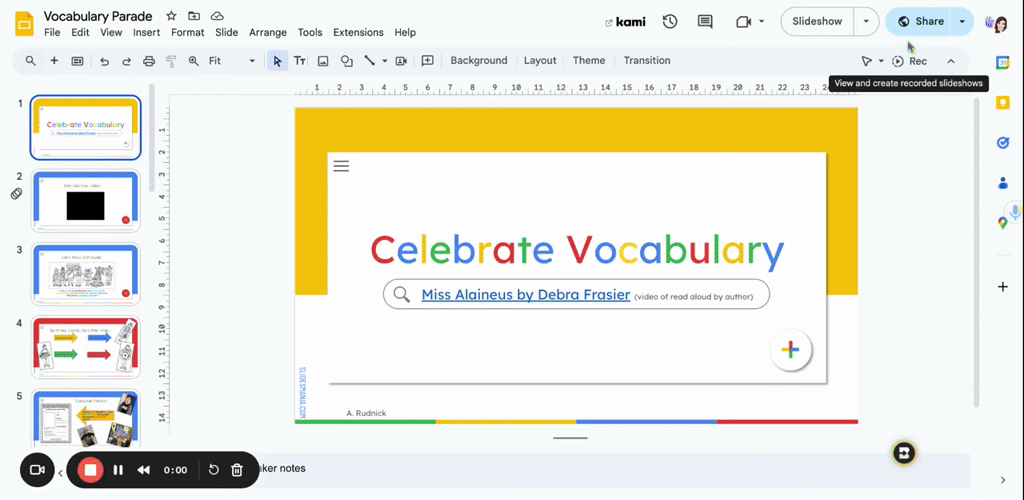This screenshot has width=1024, height=500.
Task: Add a comment from toolbar
Action: click(x=428, y=61)
